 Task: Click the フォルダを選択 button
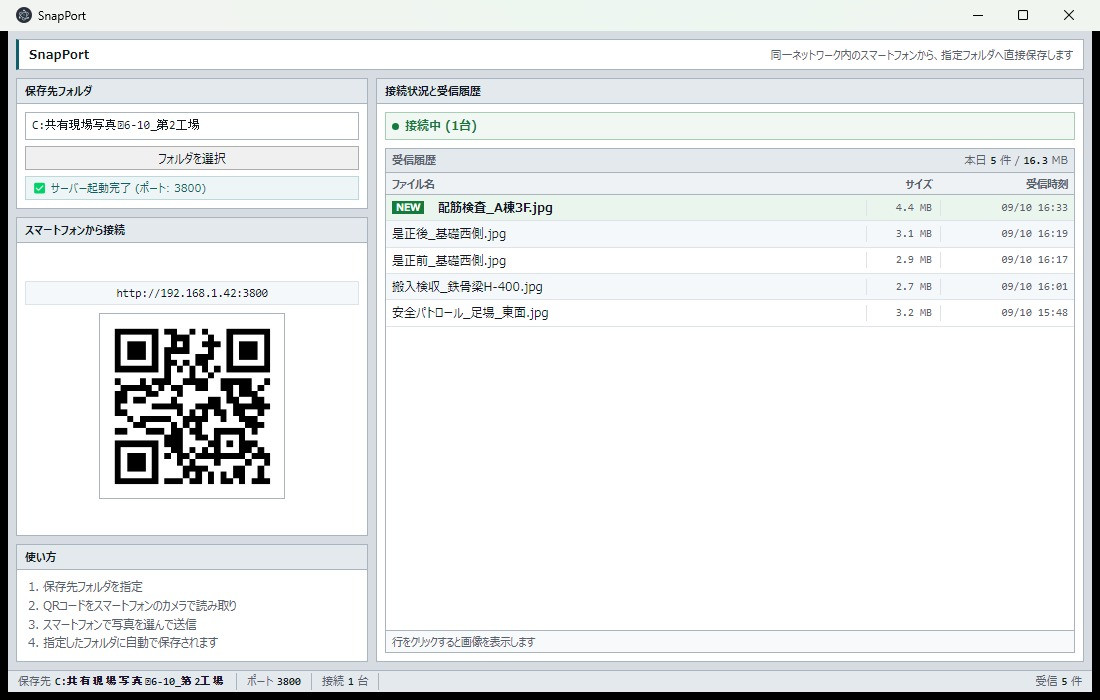click(x=192, y=159)
